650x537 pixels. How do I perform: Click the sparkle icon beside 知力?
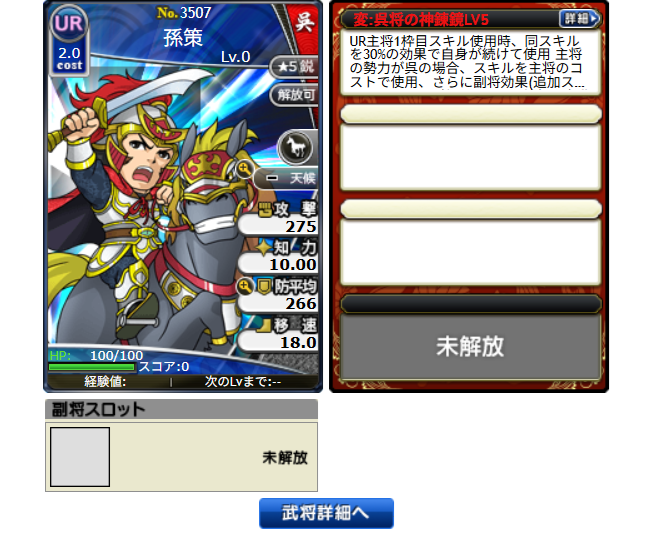click(264, 248)
